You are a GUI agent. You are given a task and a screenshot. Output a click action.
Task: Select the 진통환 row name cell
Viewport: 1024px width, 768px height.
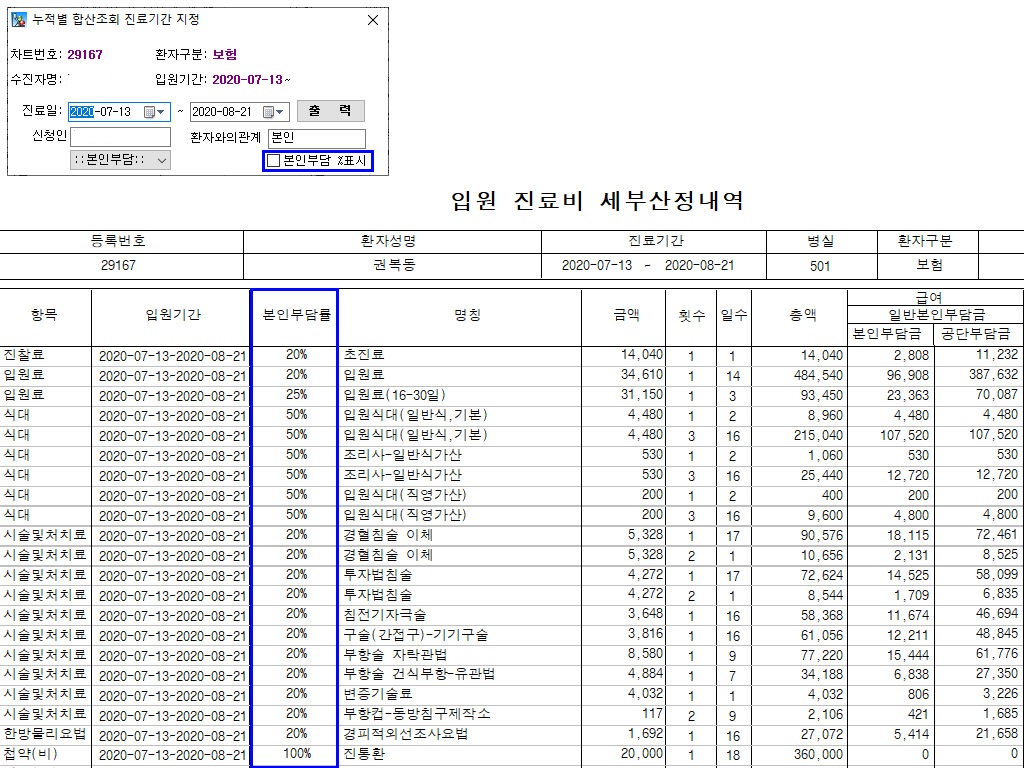(364, 754)
